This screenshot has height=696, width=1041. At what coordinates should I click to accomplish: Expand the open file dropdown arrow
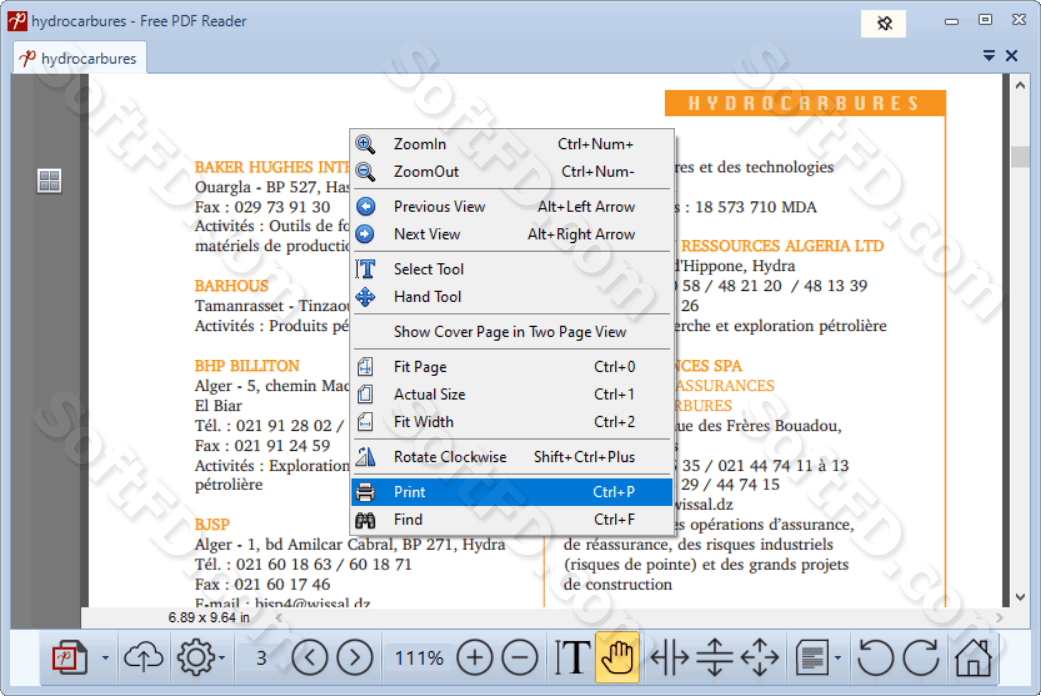pyautogui.click(x=106, y=658)
